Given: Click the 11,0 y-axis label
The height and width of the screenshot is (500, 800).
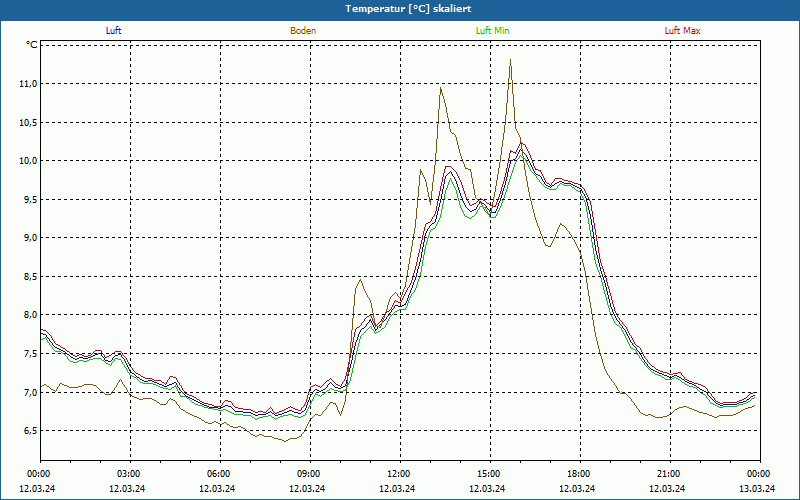Looking at the screenshot, I should click(29, 84).
